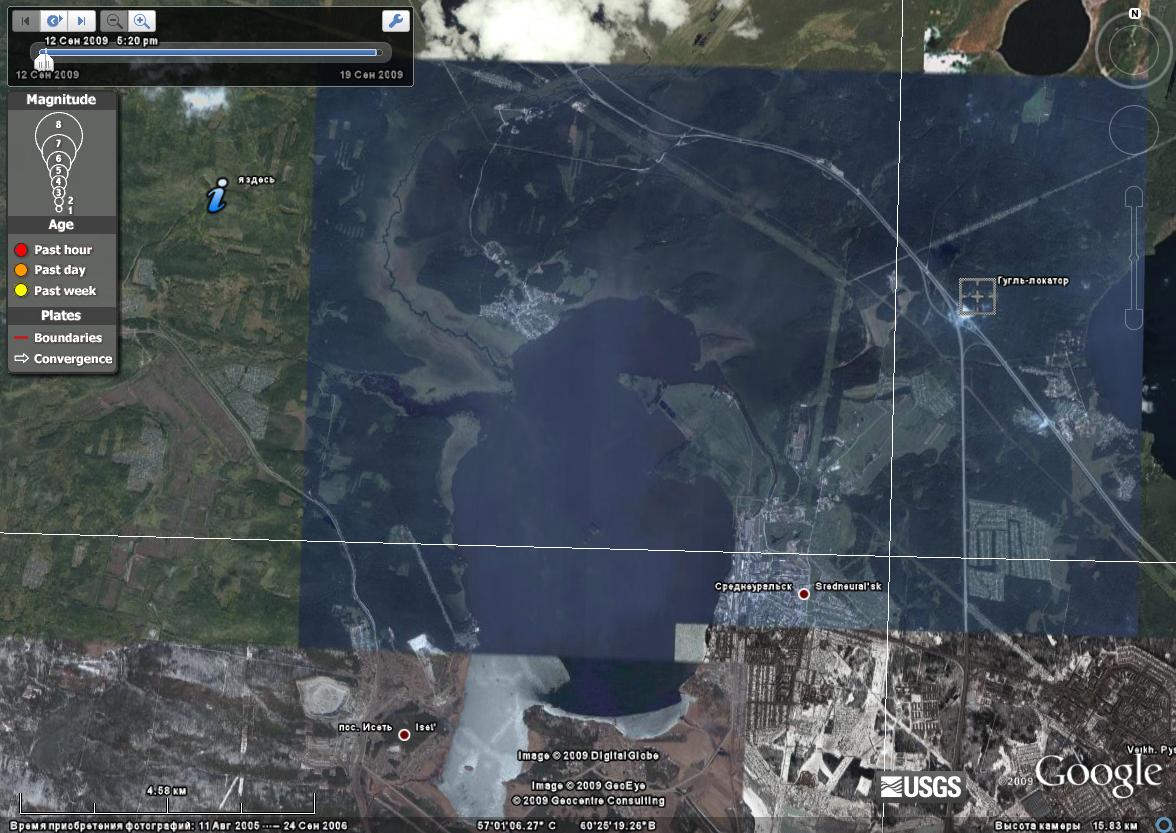Open the blue 'i' info placemark
This screenshot has width=1176, height=833.
pyautogui.click(x=217, y=195)
